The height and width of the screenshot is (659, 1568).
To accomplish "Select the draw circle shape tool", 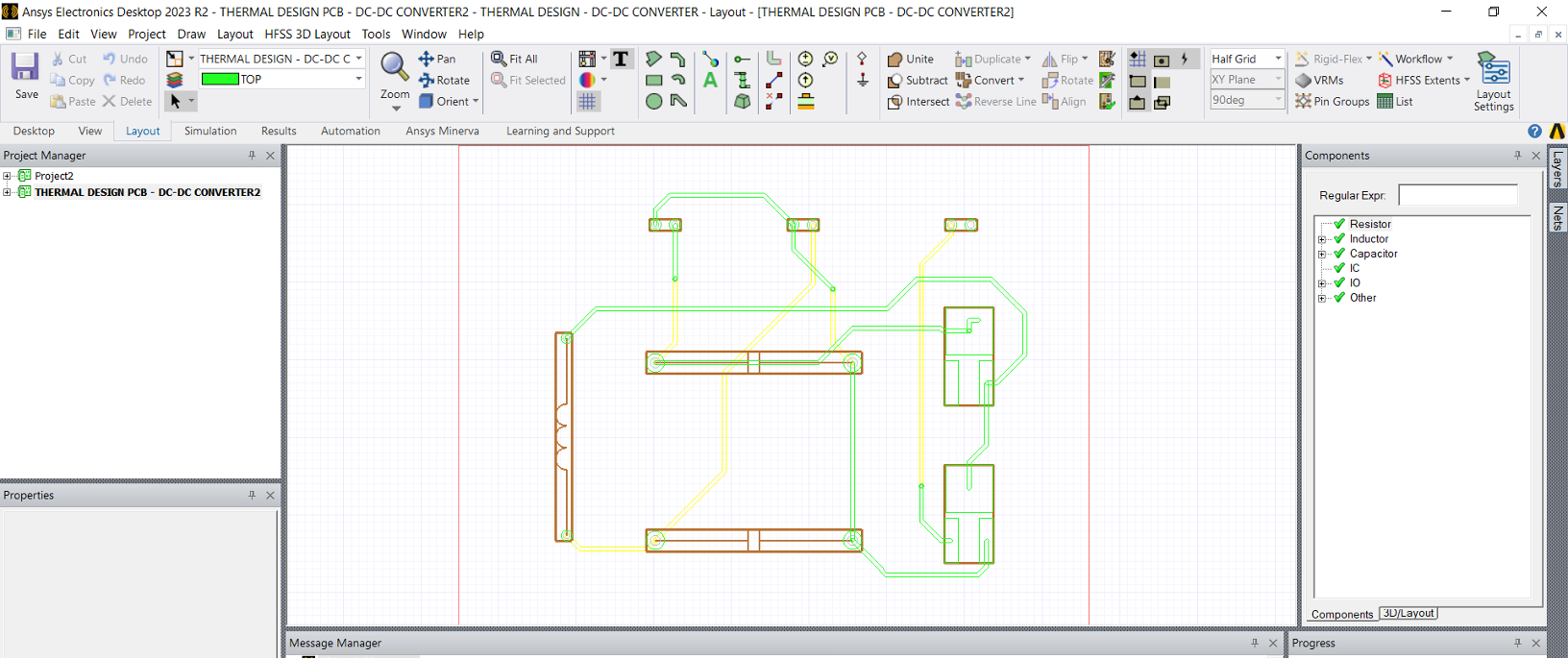I will 653,101.
